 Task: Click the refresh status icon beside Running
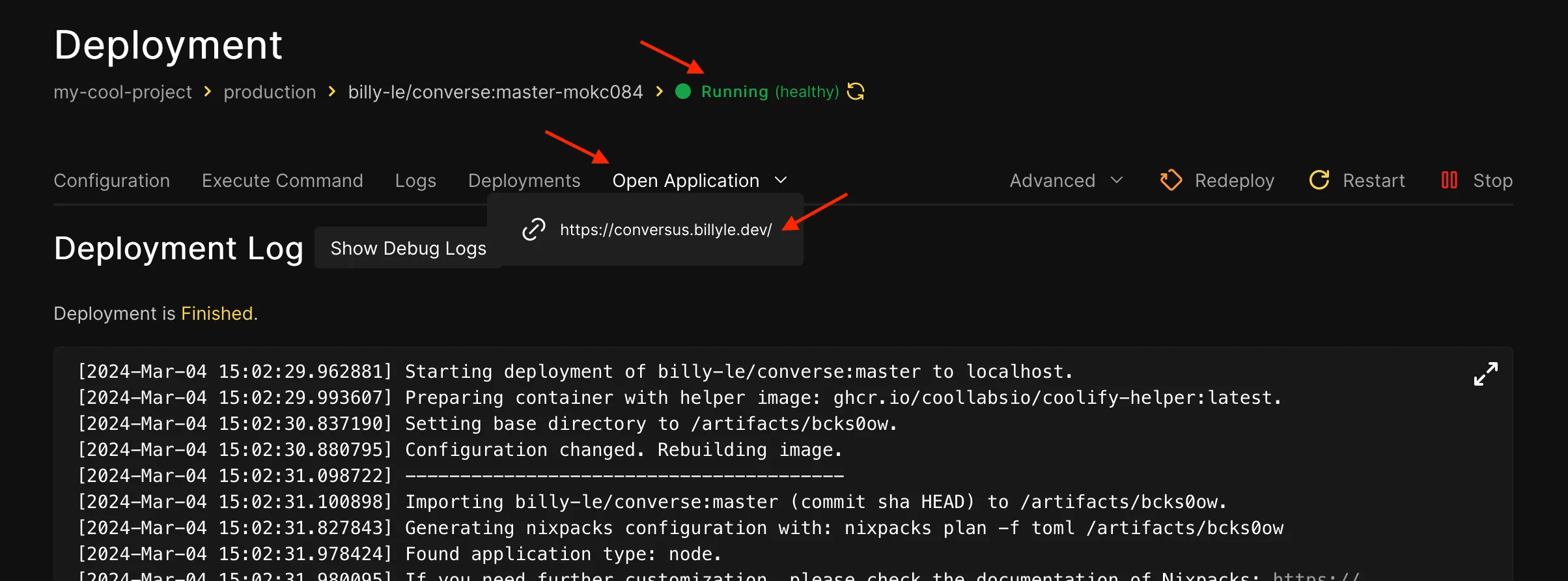point(856,92)
